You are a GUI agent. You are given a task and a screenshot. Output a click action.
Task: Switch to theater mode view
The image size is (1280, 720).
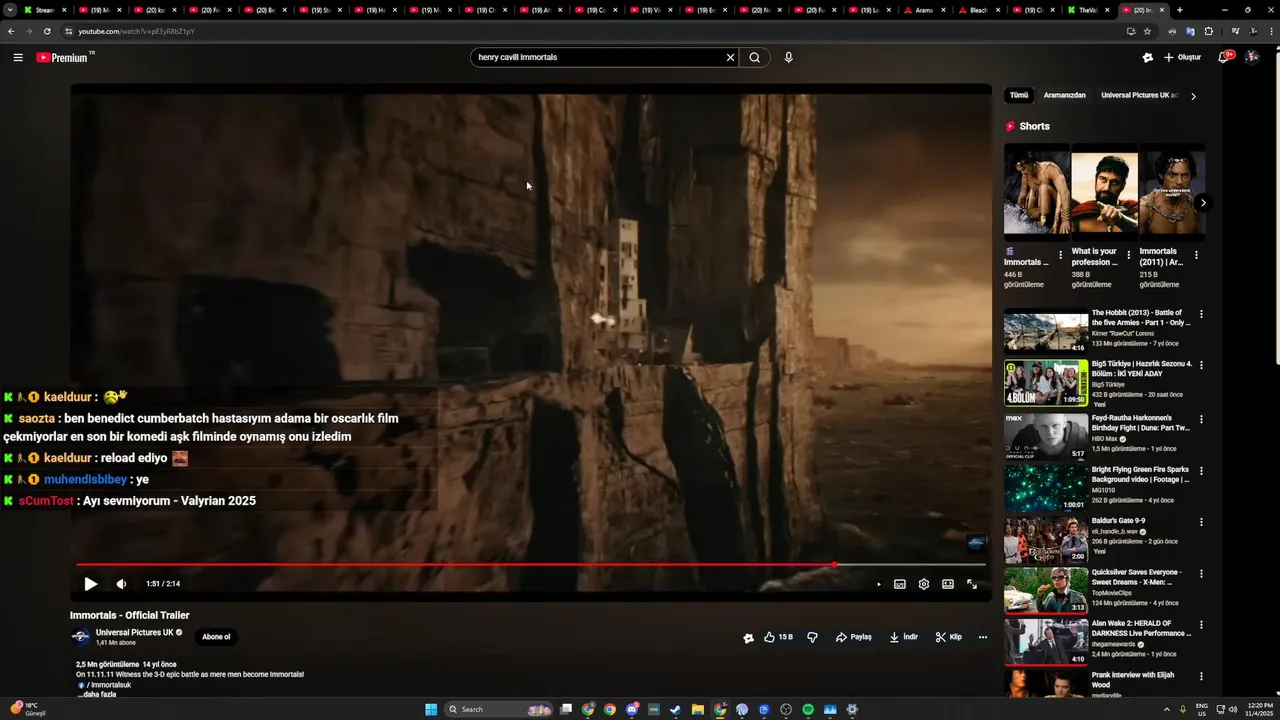pyautogui.click(x=948, y=584)
